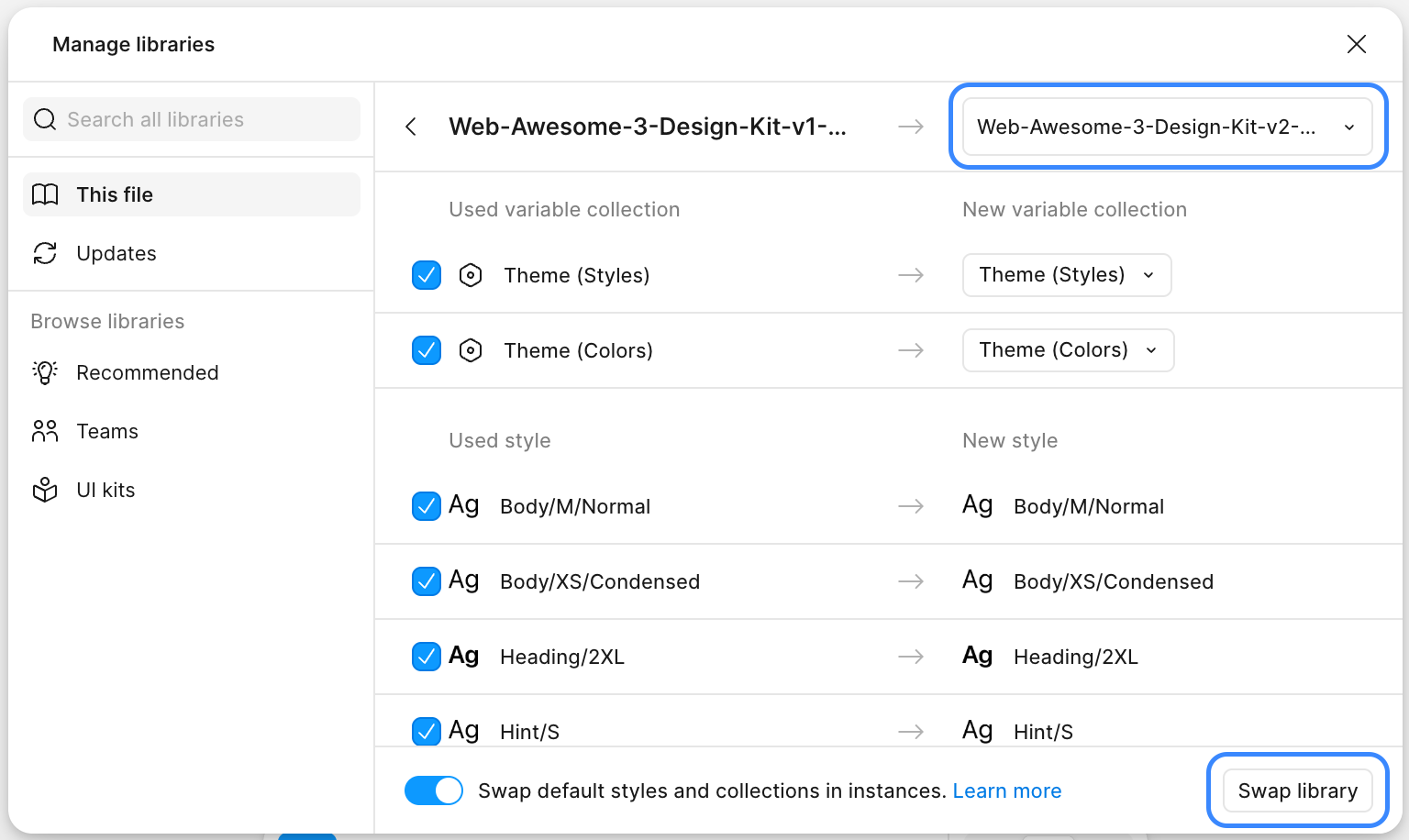Uncheck the Body/M/Normal style checkbox
Image resolution: width=1409 pixels, height=840 pixels.
coord(427,506)
